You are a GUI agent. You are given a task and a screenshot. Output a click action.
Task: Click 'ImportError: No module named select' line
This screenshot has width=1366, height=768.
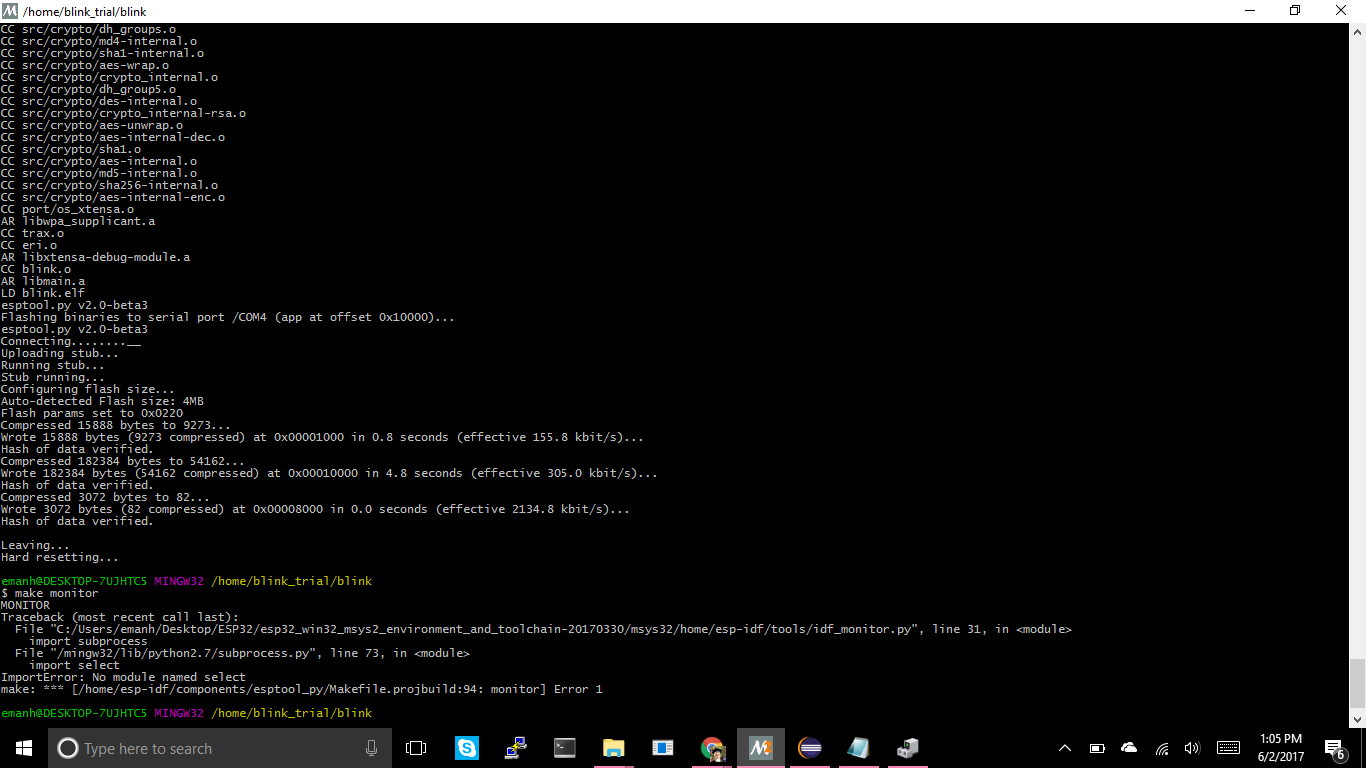(123, 677)
